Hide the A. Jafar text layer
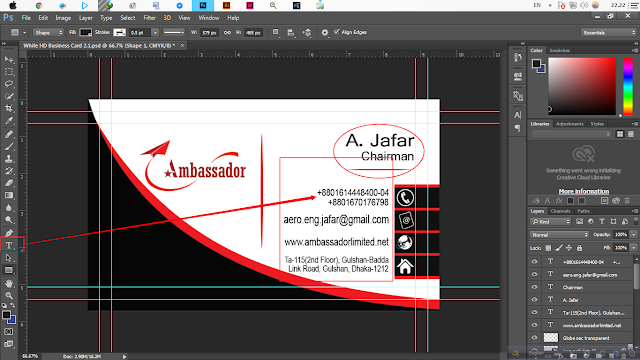 (534, 300)
